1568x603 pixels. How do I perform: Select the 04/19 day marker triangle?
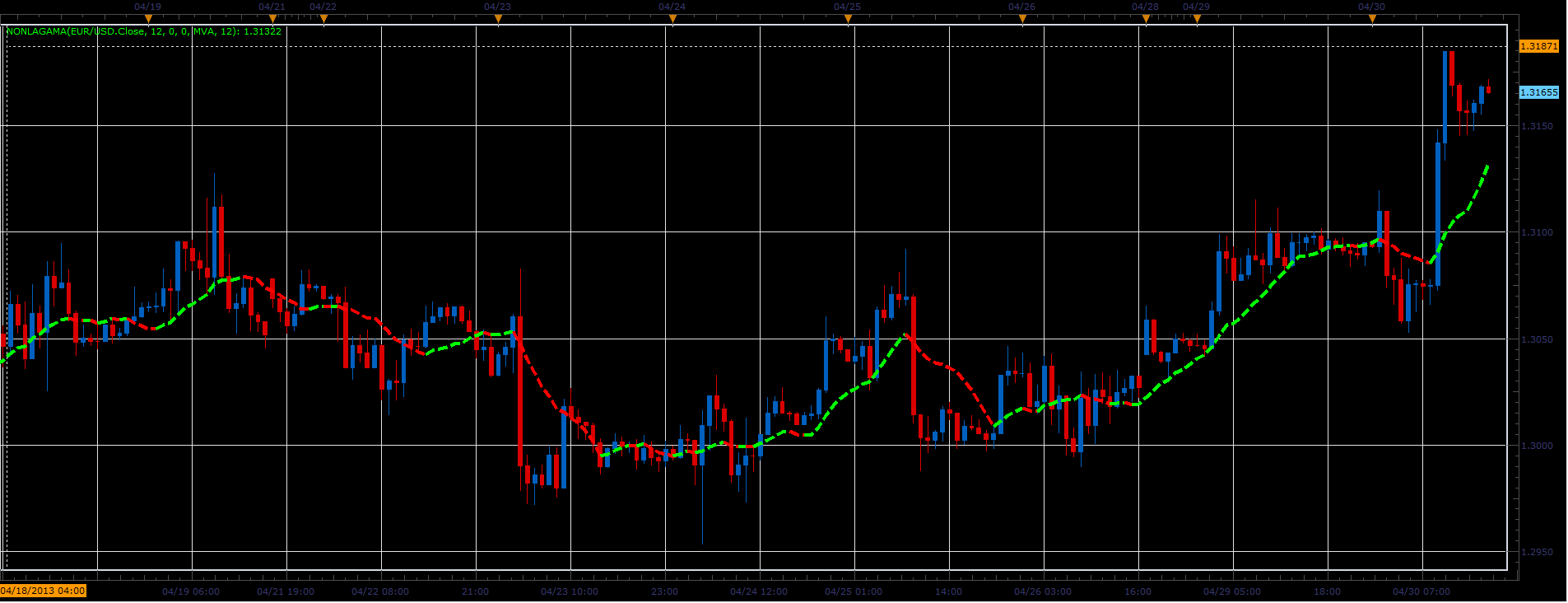coord(148,18)
